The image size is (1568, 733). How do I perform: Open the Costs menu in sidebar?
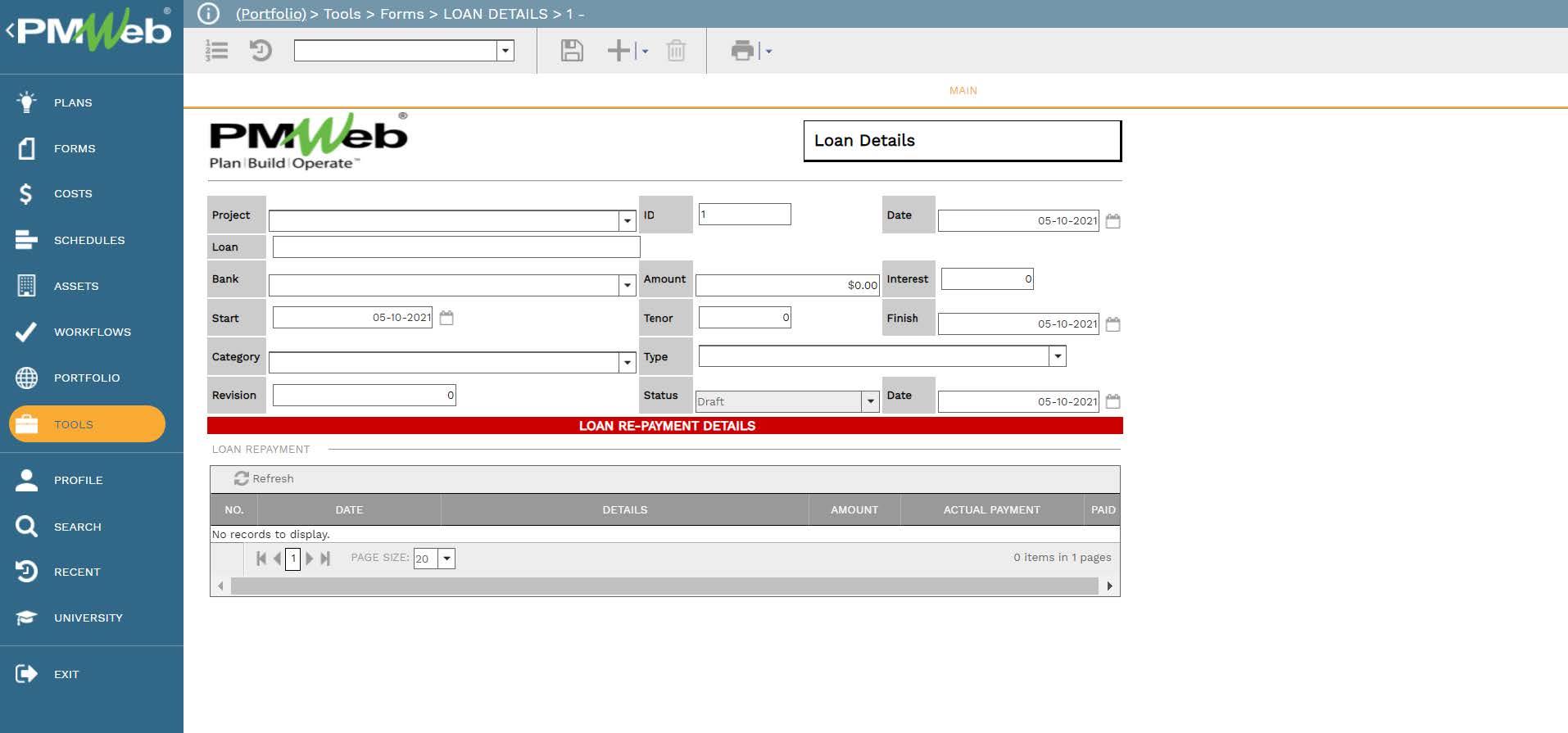(x=73, y=194)
